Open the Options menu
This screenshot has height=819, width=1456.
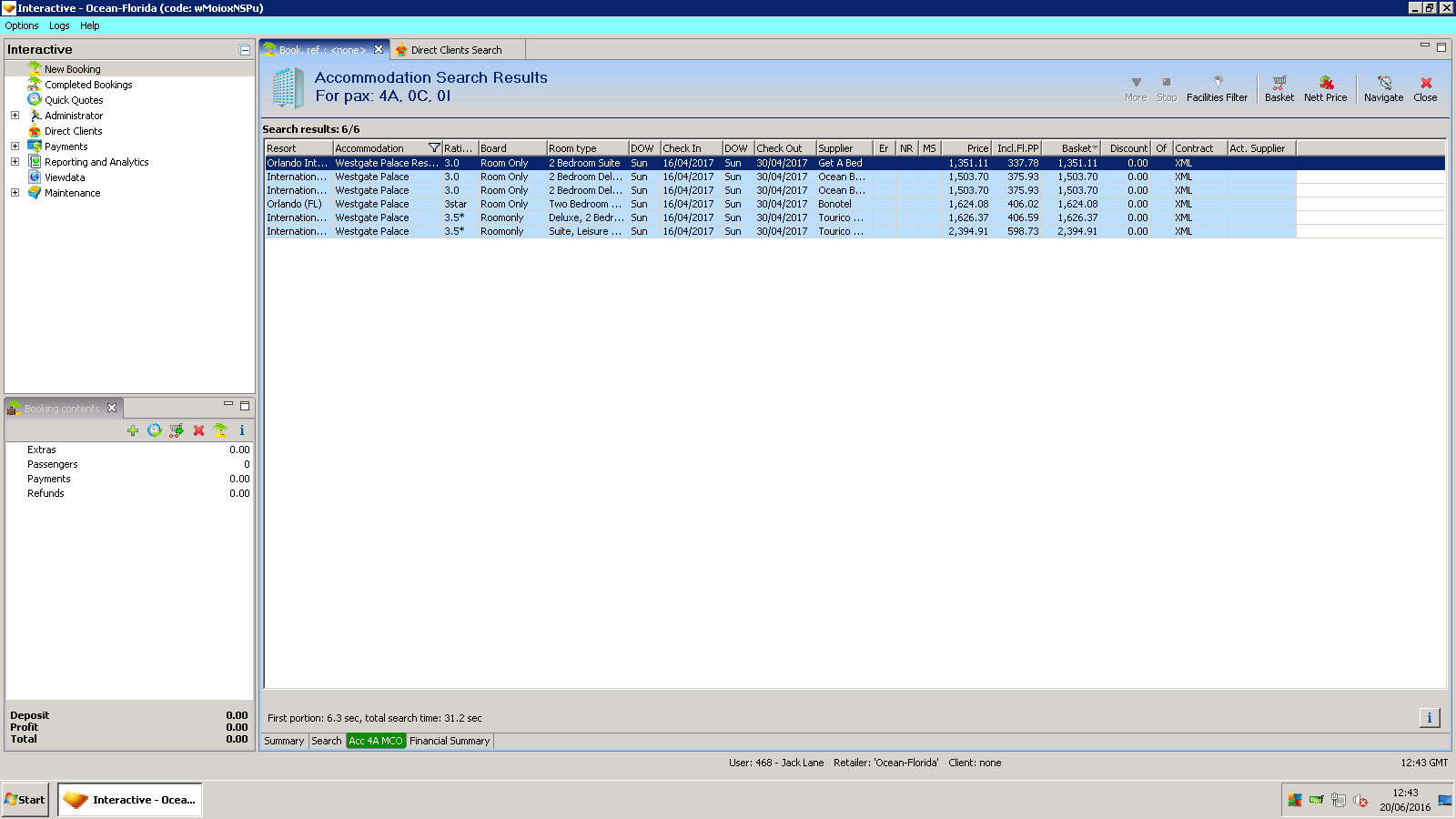click(x=22, y=25)
